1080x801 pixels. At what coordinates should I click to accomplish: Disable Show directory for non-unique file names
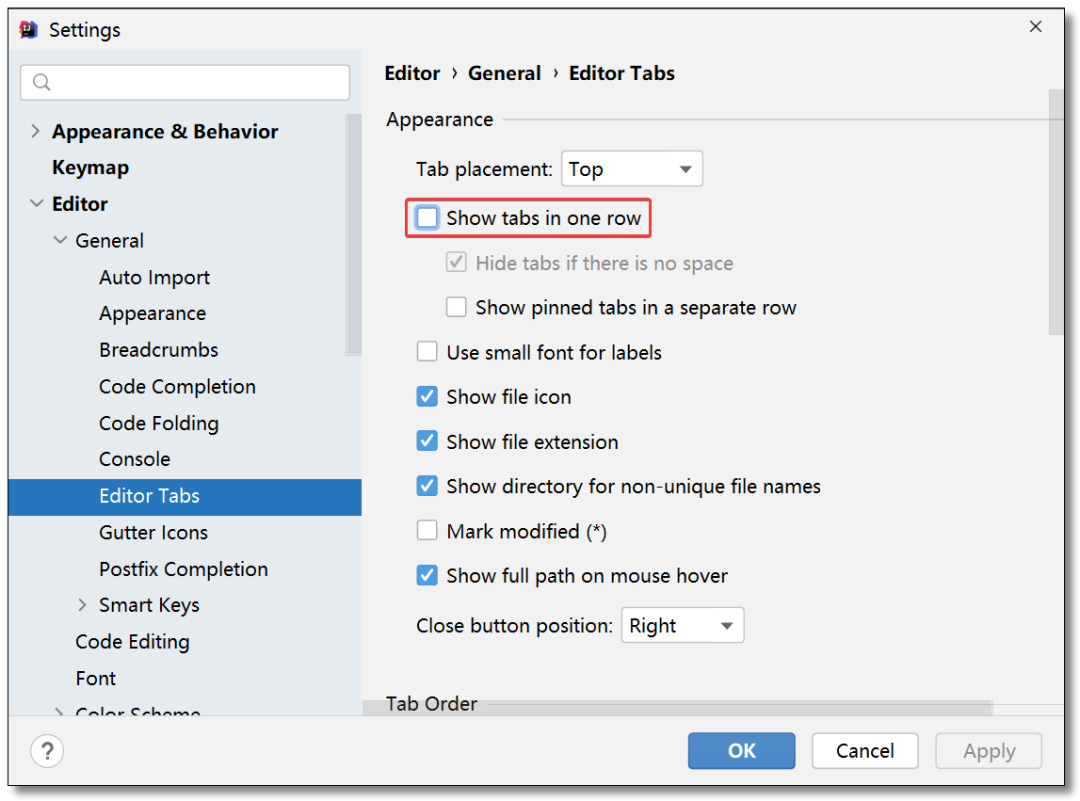coord(427,486)
